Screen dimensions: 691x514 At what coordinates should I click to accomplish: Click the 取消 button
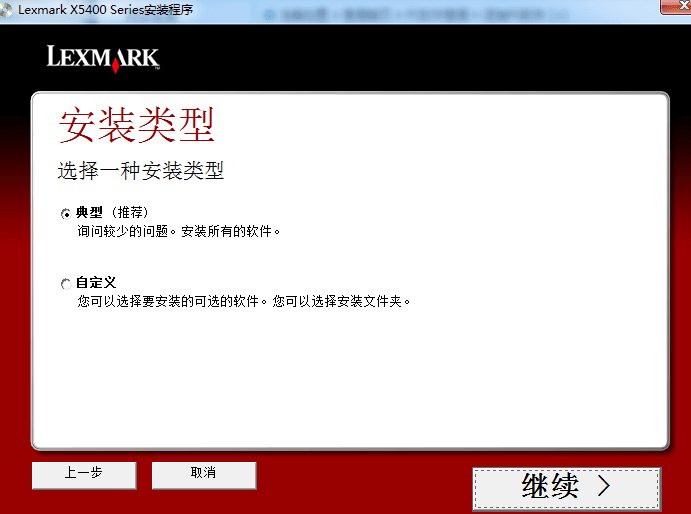pyautogui.click(x=204, y=475)
